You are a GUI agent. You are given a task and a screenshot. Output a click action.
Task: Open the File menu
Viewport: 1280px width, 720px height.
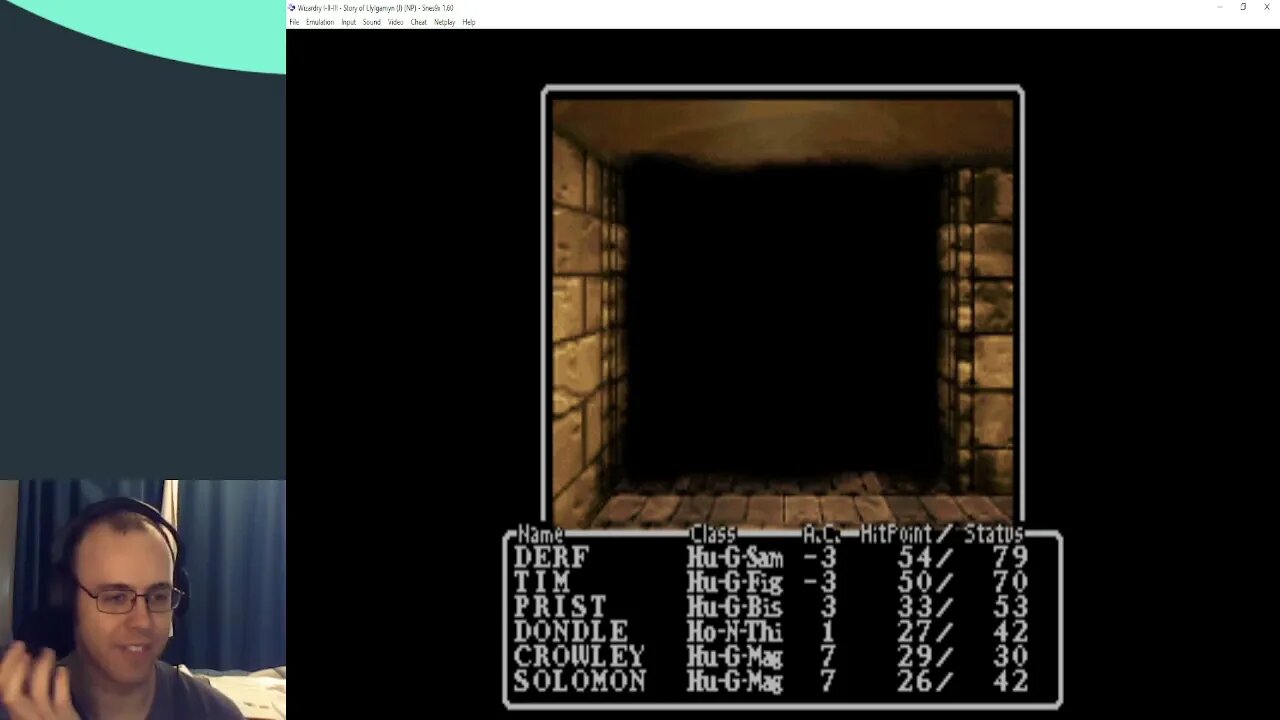(x=294, y=22)
